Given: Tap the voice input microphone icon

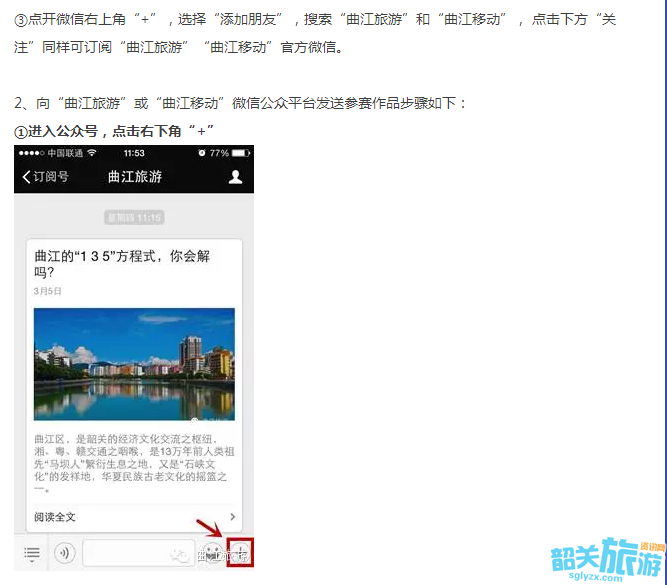Looking at the screenshot, I should coord(65,553).
